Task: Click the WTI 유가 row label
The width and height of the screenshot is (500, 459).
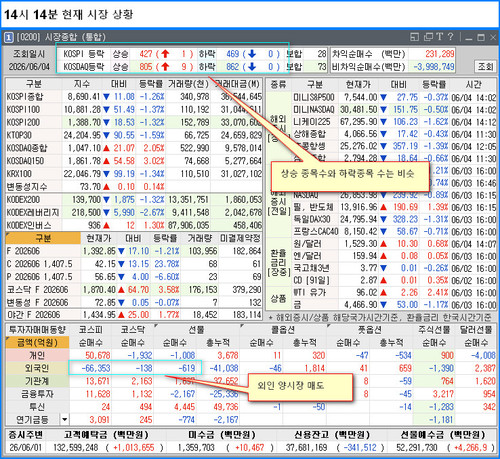Action: click(309, 293)
